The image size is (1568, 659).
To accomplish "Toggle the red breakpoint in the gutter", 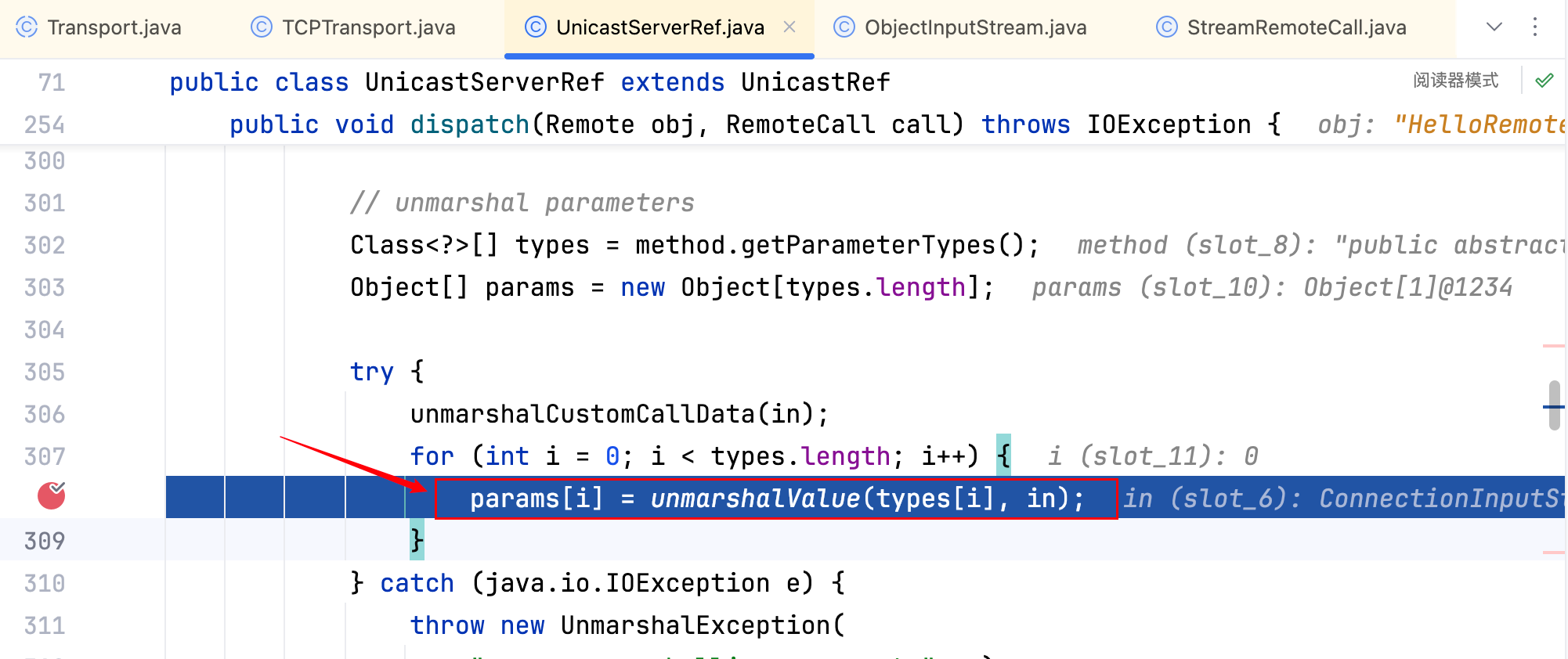I will [52, 496].
